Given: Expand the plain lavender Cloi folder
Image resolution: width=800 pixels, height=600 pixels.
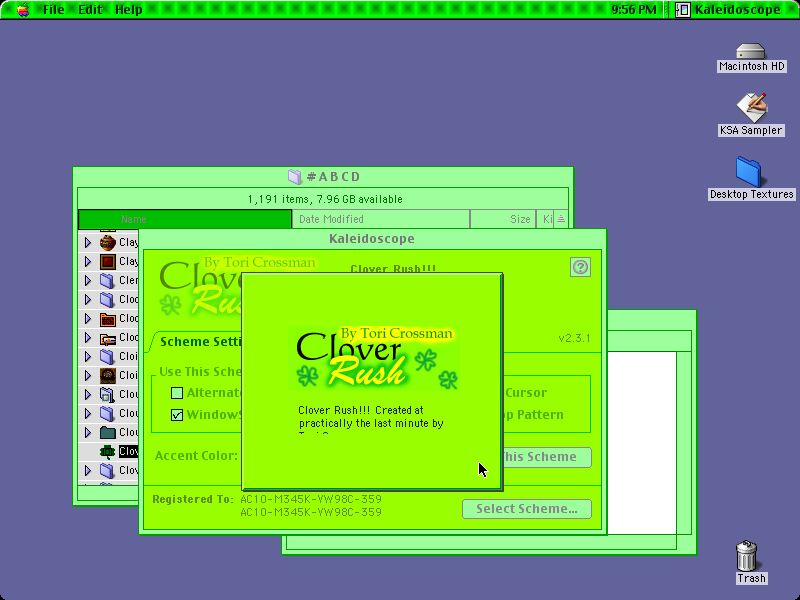Looking at the screenshot, I should [88, 357].
